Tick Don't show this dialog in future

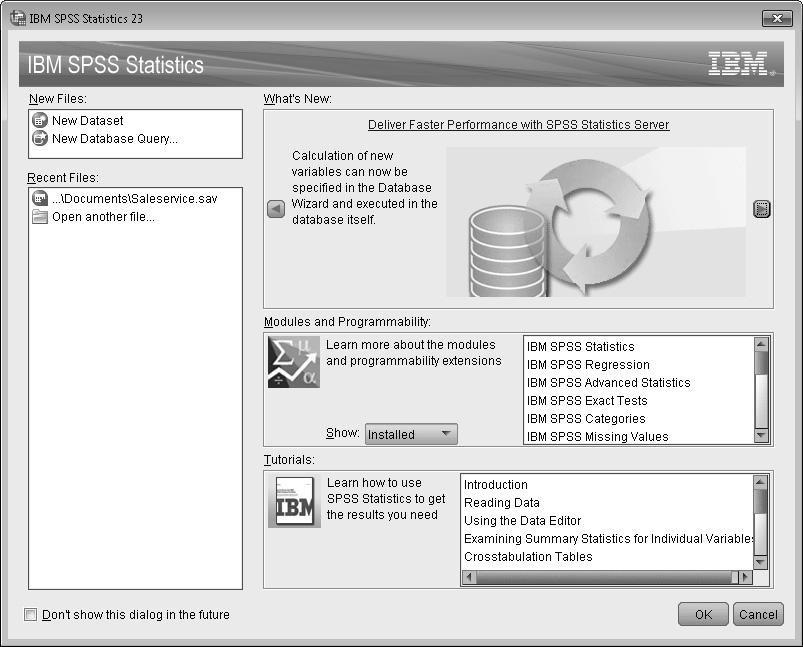(x=31, y=614)
